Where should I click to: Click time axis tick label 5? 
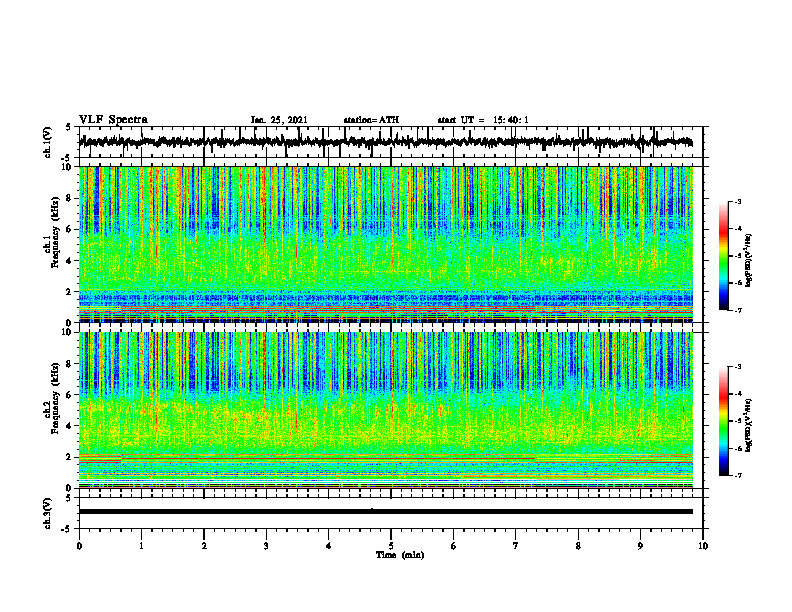point(391,546)
